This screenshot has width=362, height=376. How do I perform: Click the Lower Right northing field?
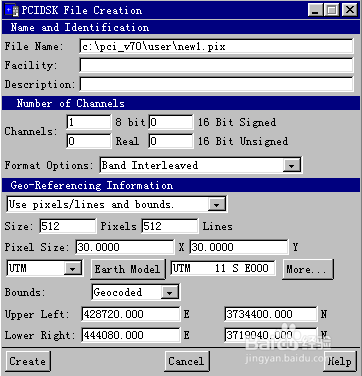pyautogui.click(x=271, y=335)
